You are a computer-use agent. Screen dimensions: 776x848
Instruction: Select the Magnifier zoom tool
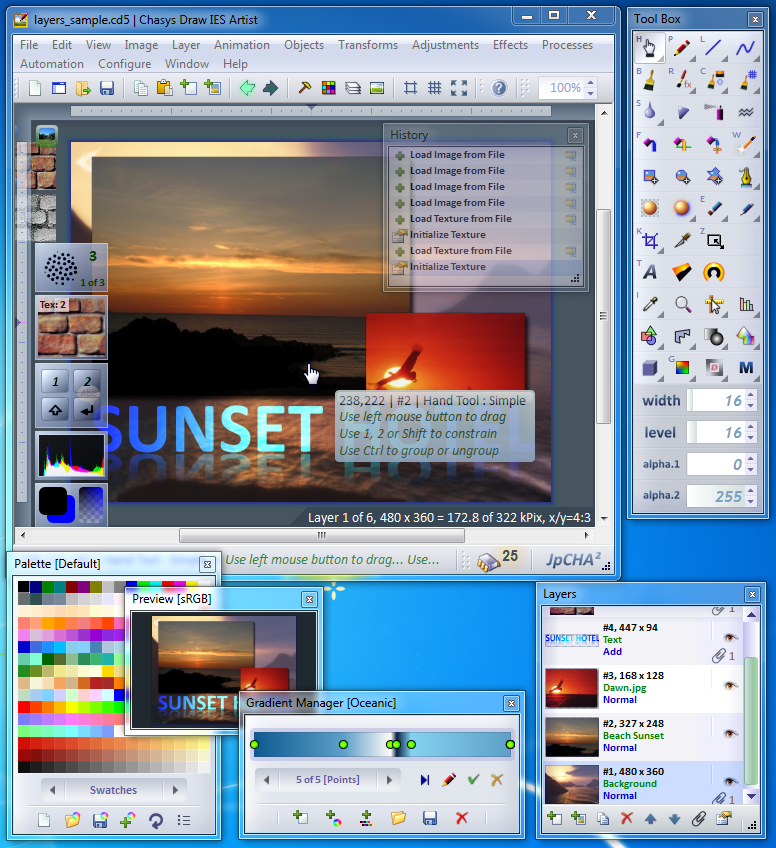tap(682, 304)
